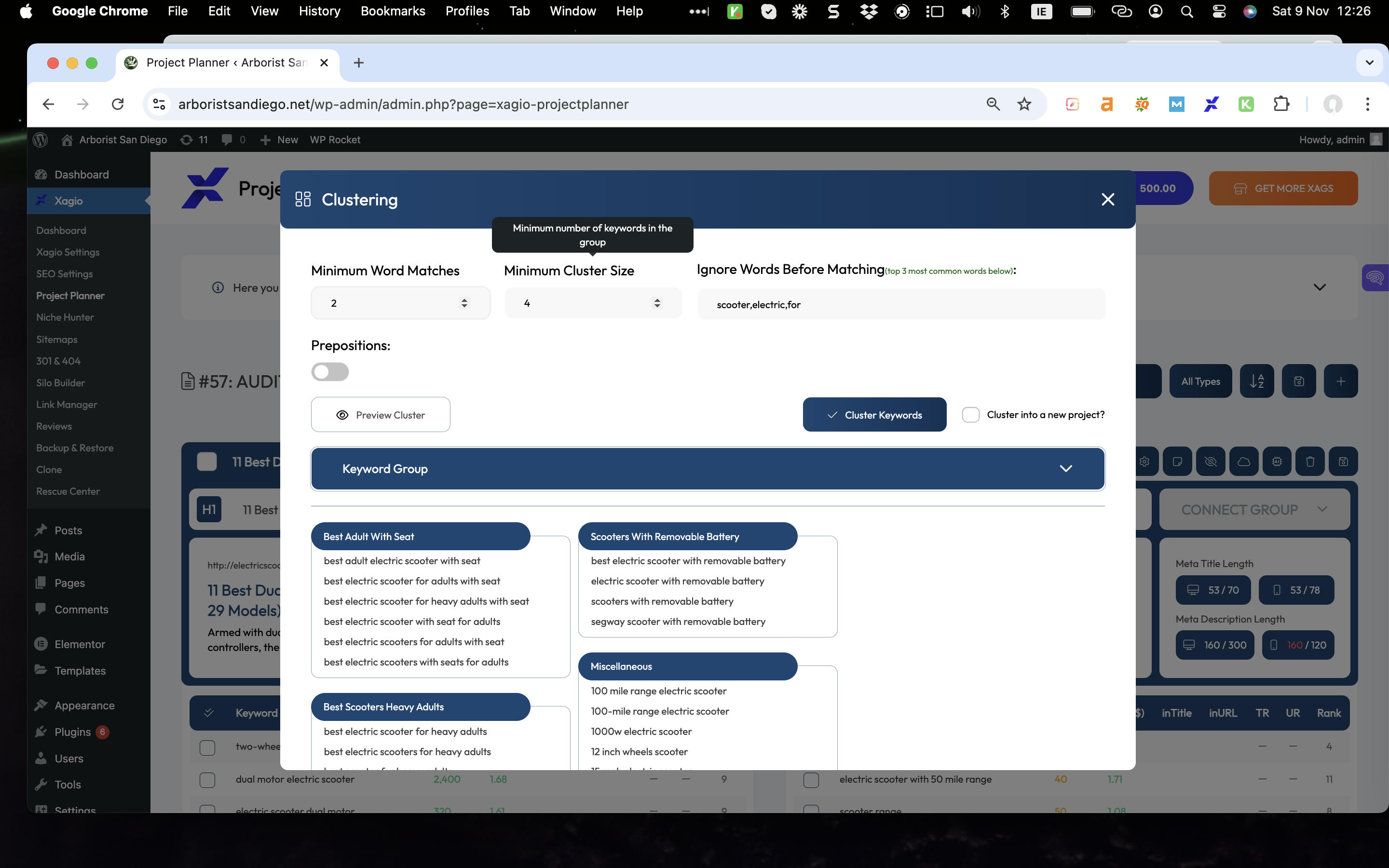Open Rescue Center in sidebar
The image size is (1389, 868).
[x=68, y=491]
